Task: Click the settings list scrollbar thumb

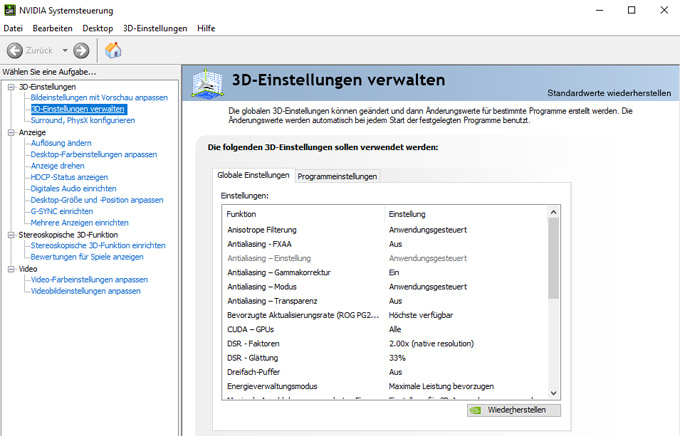Action: click(x=553, y=258)
